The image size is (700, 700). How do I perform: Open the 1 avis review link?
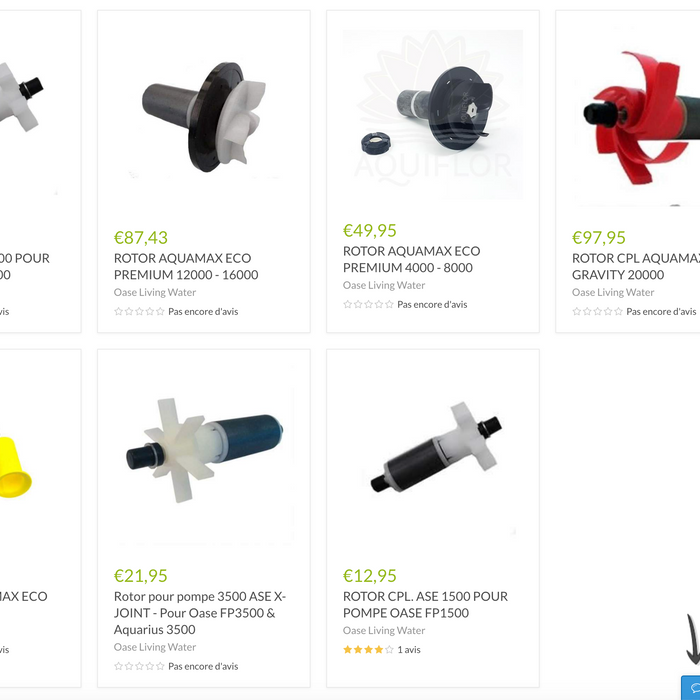click(x=409, y=650)
